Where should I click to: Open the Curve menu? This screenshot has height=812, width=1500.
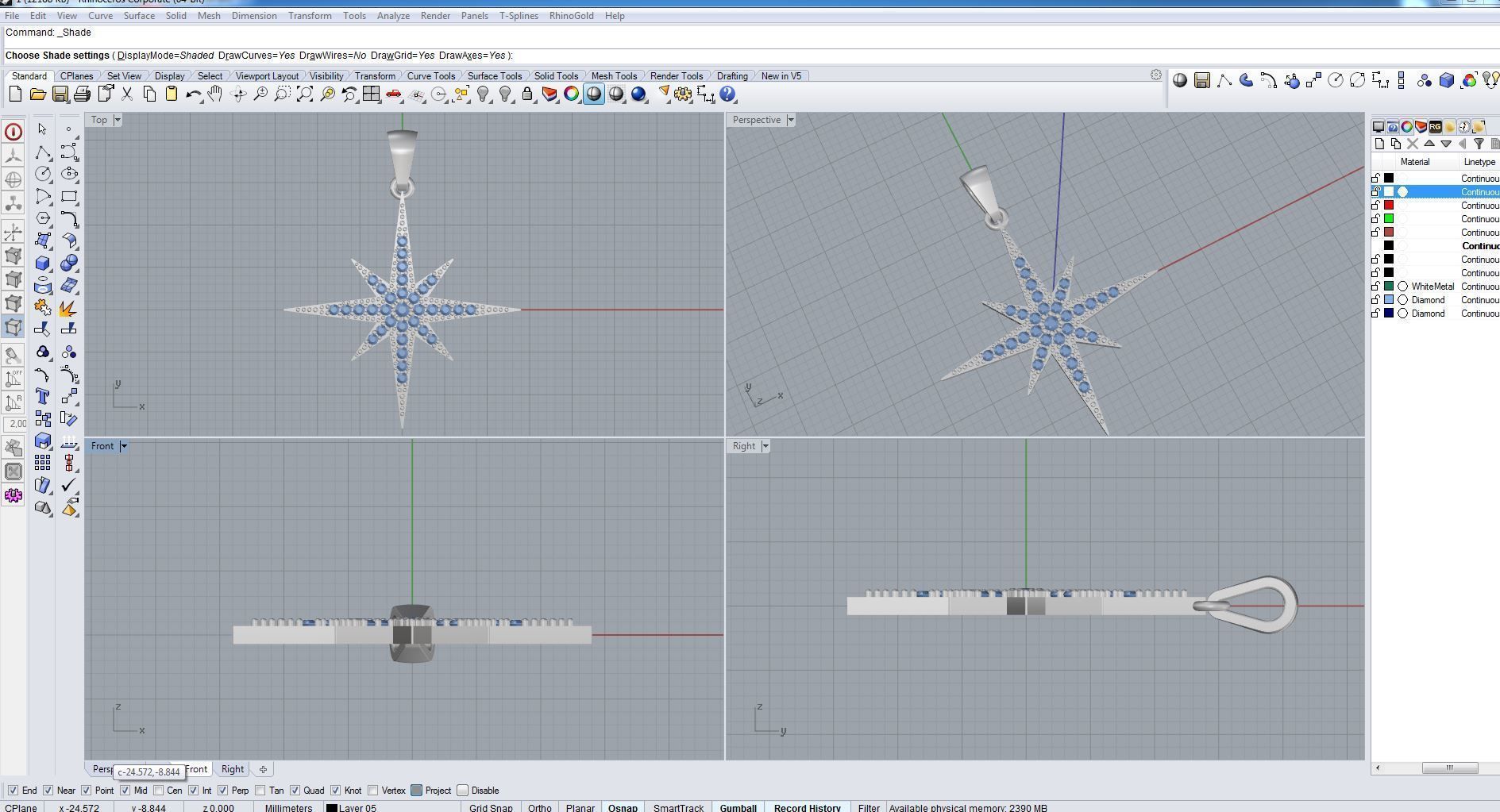(x=100, y=16)
